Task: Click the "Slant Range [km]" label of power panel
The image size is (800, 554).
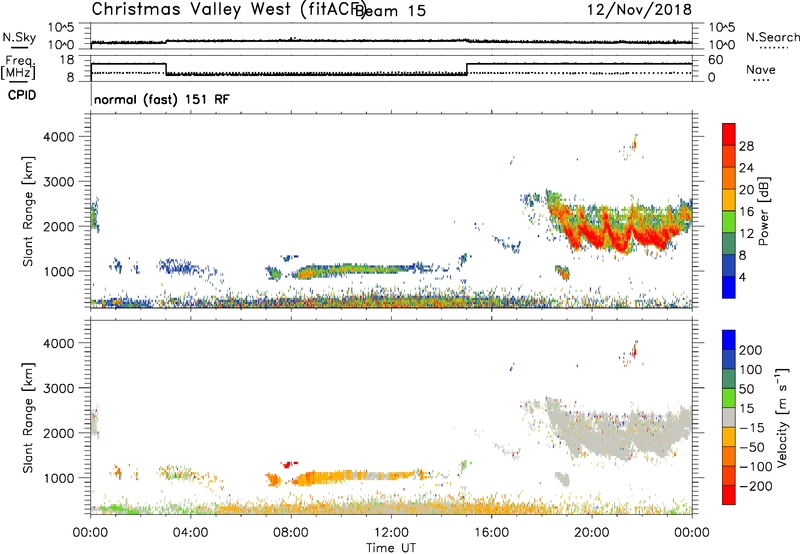Action: click(28, 211)
